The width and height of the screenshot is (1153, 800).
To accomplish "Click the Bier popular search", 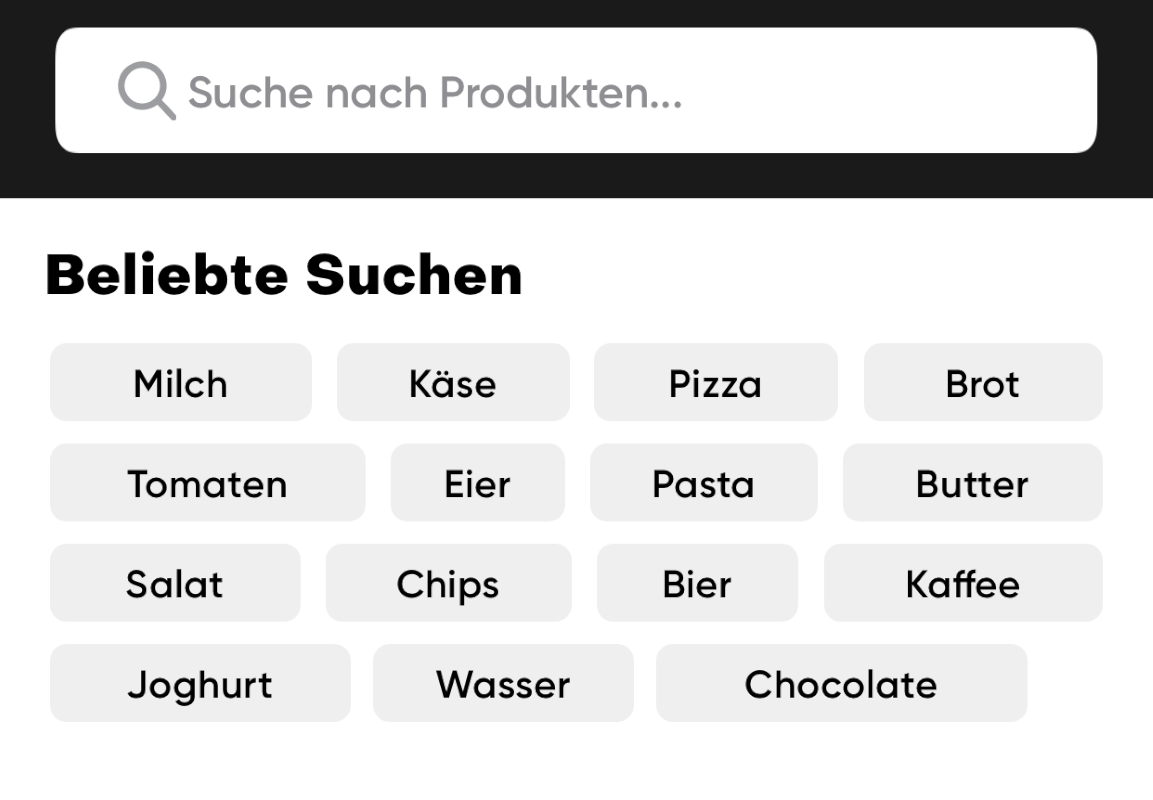I will coord(697,583).
